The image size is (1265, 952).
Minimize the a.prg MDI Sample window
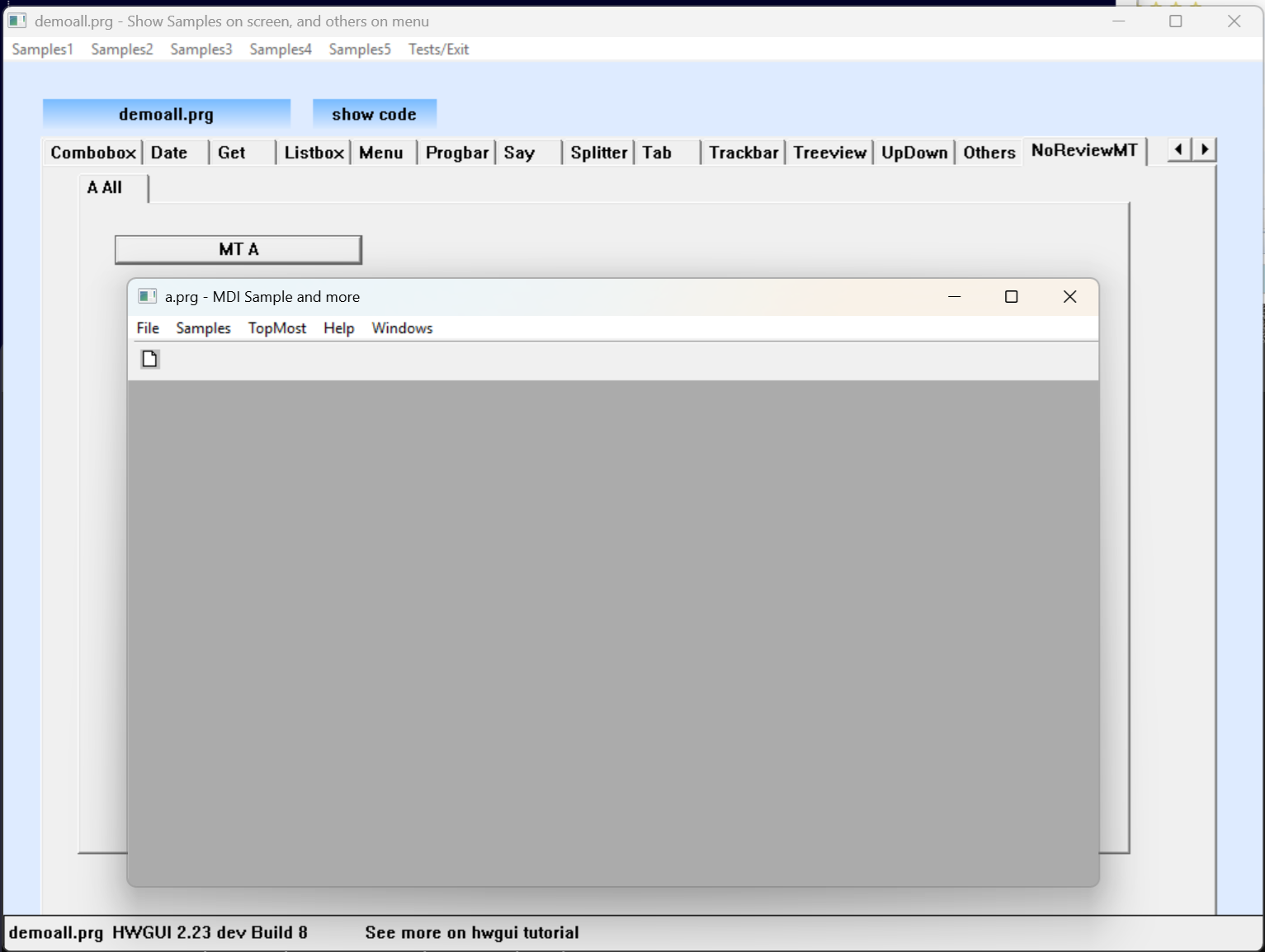[955, 297]
